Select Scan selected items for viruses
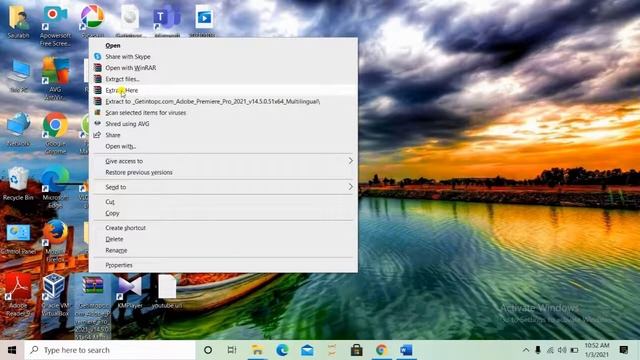The height and width of the screenshot is (360, 640). 223,113
